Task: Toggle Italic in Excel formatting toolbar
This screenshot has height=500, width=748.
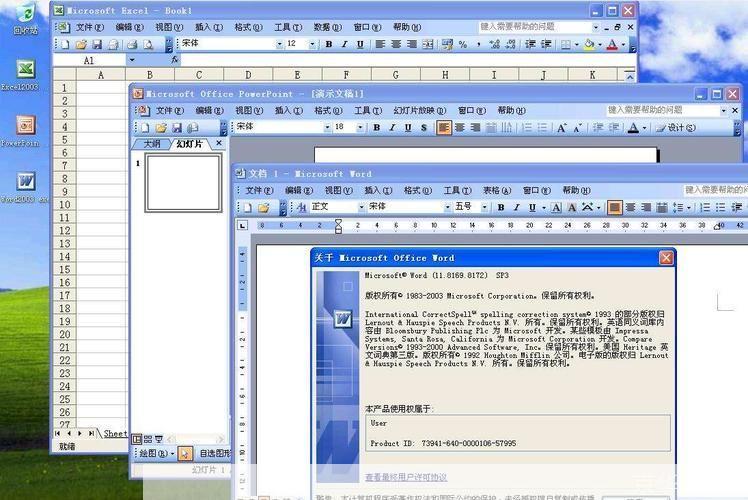Action: 345,45
